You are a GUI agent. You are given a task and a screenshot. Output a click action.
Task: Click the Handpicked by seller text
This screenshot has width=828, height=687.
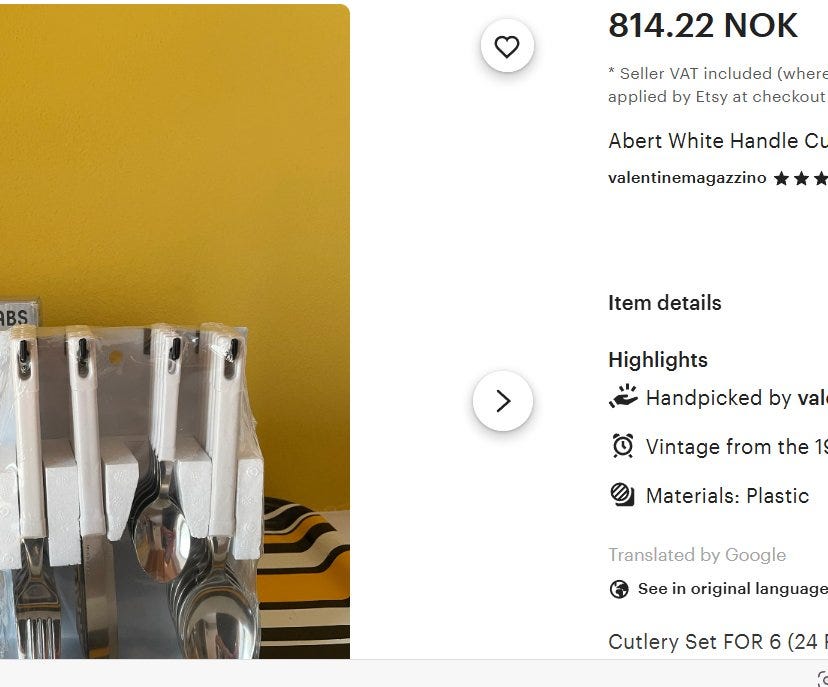pos(737,398)
